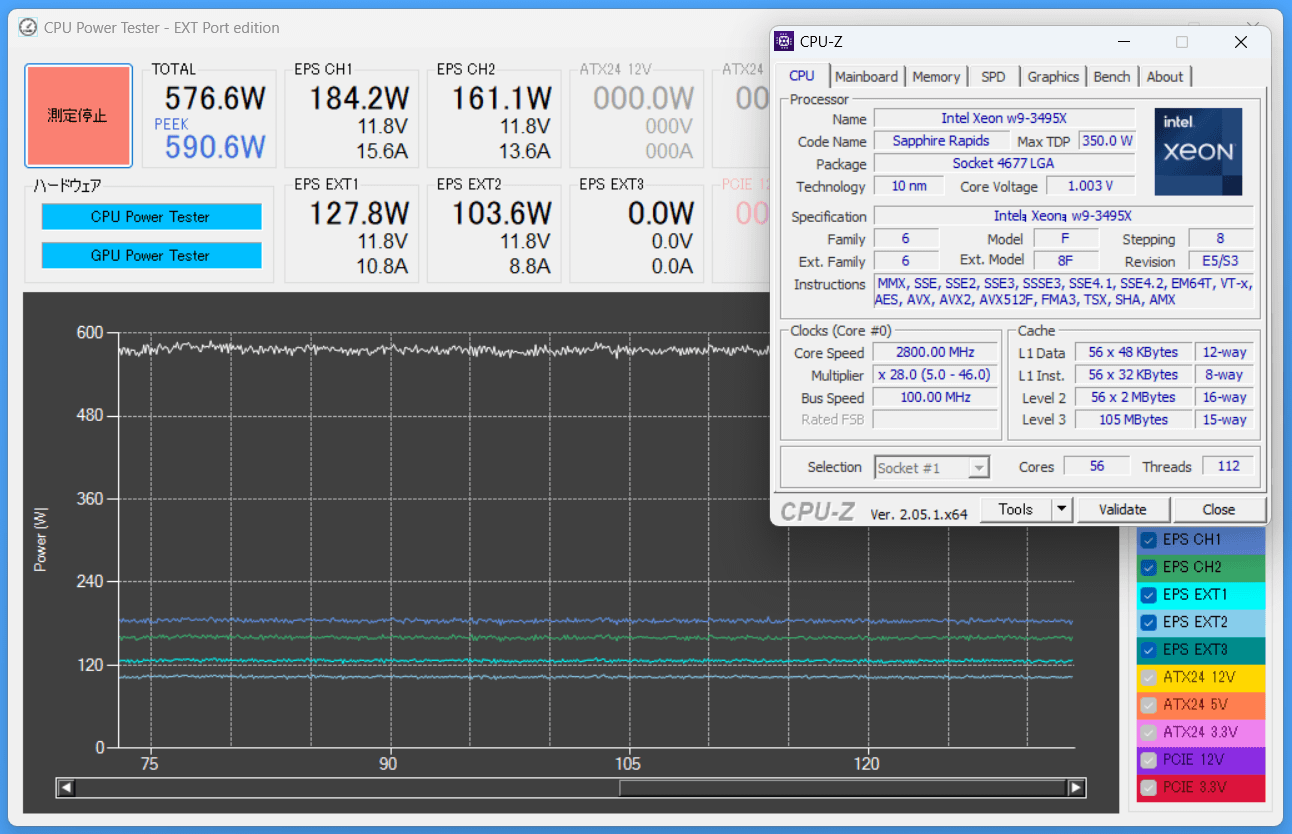Image resolution: width=1292 pixels, height=834 pixels.
Task: Close the CPU-Z window with X
Action: coord(1240,42)
